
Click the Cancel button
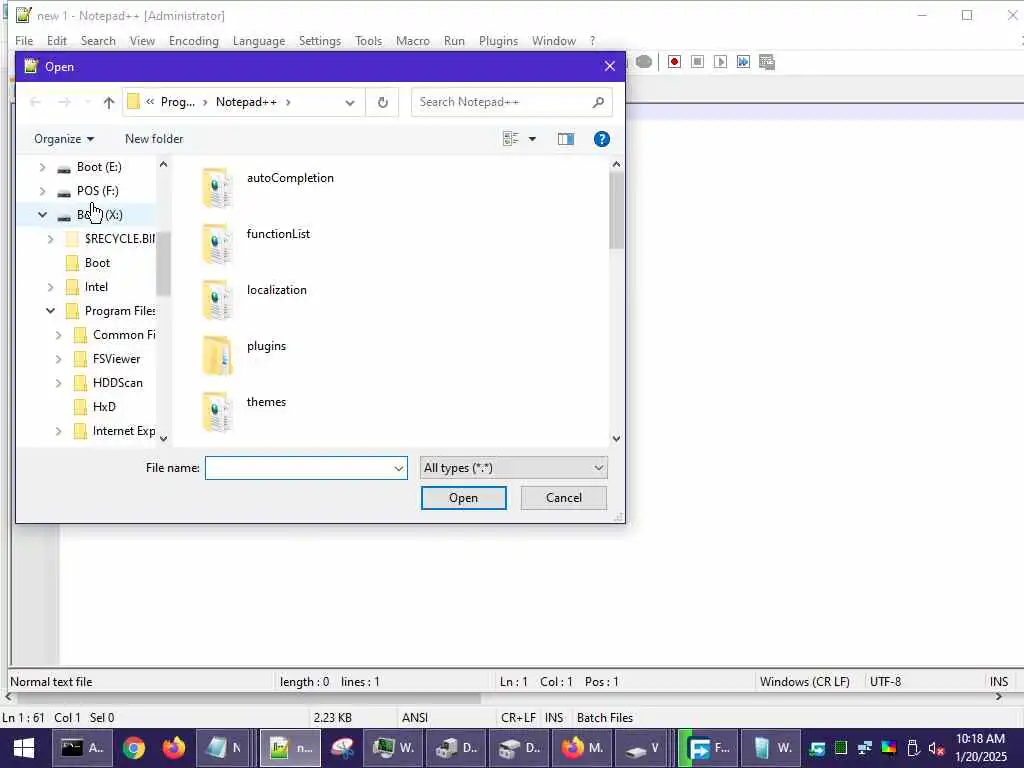click(564, 498)
